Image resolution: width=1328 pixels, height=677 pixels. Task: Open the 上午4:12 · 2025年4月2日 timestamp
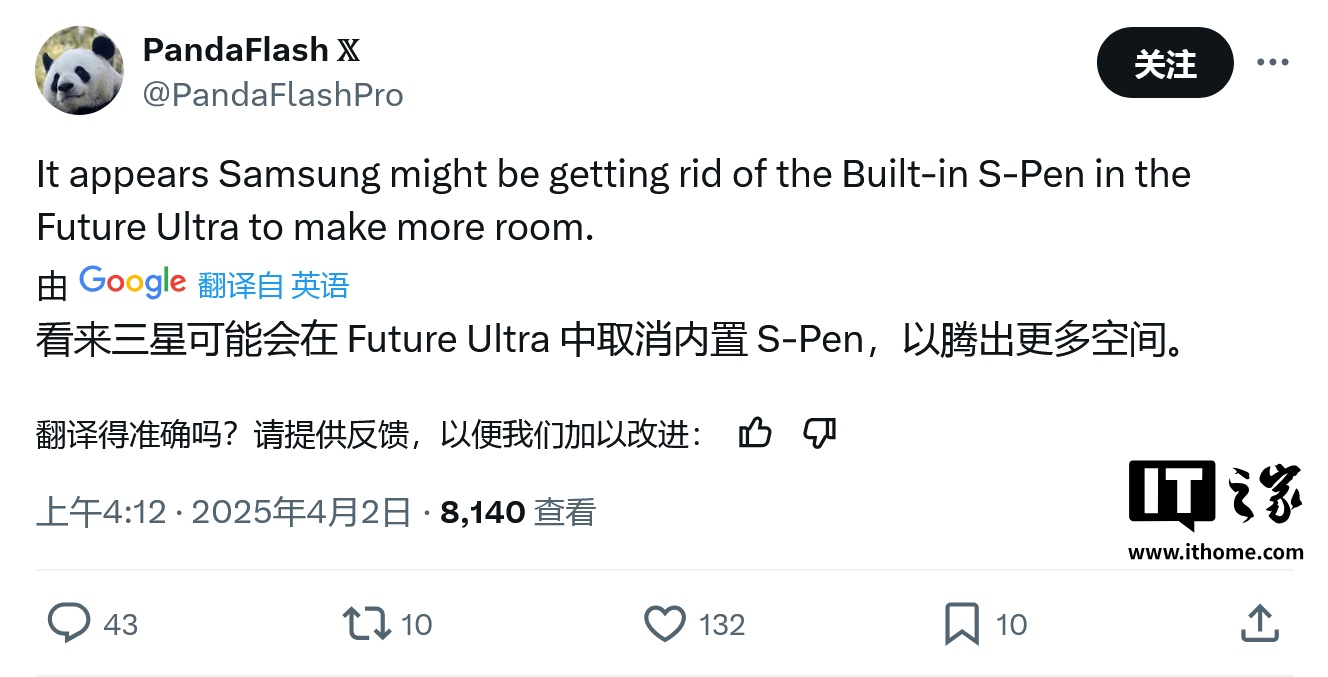tap(224, 512)
